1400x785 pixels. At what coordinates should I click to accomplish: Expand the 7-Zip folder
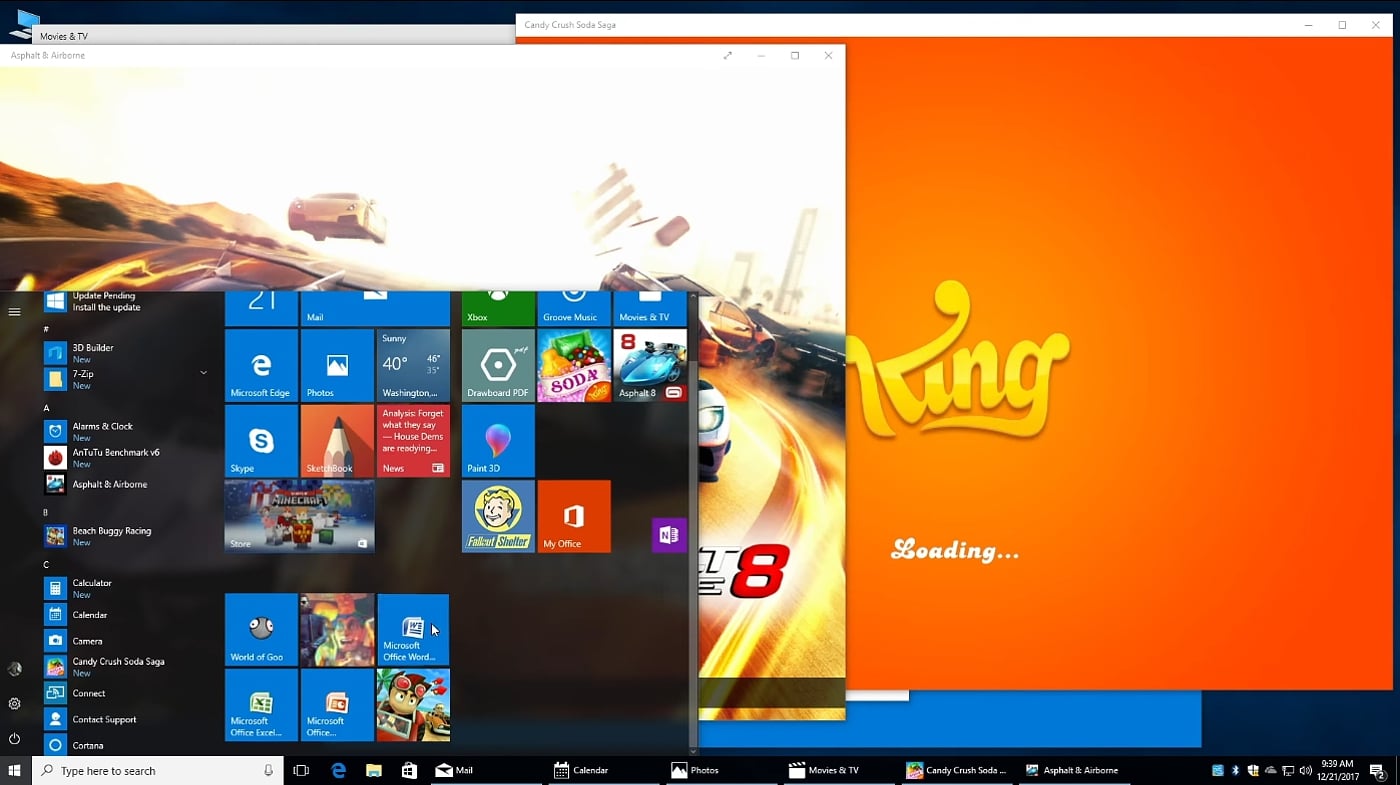pyautogui.click(x=126, y=379)
